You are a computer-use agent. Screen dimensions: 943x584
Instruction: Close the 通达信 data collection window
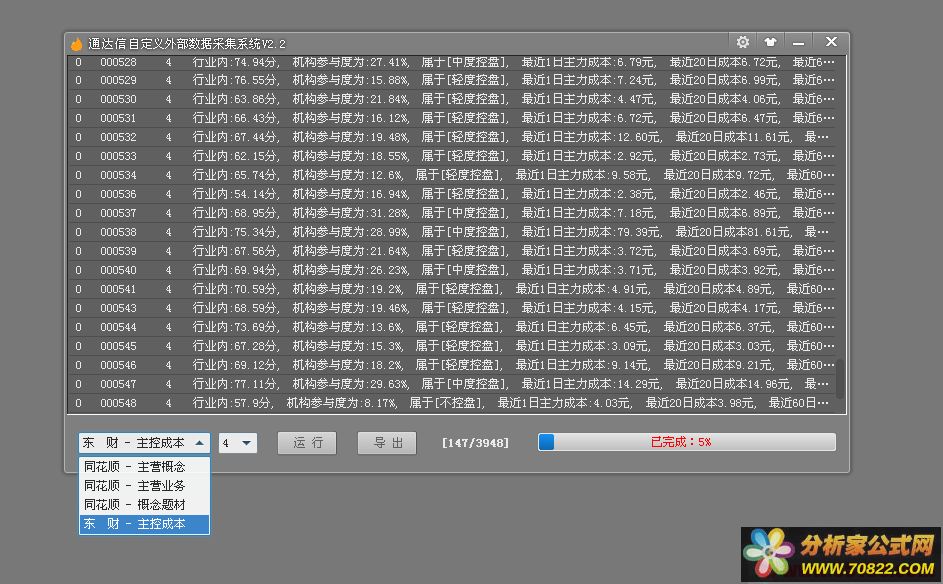[x=831, y=41]
